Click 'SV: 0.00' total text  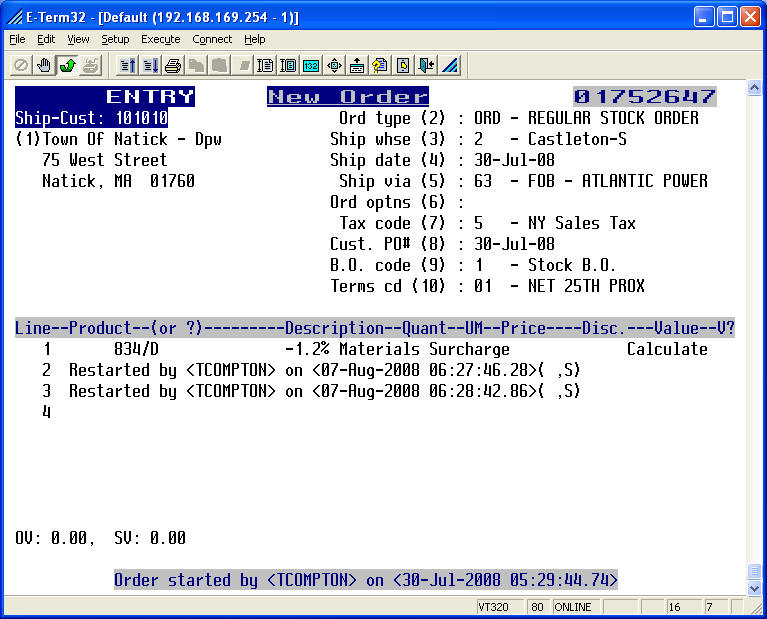pos(150,538)
